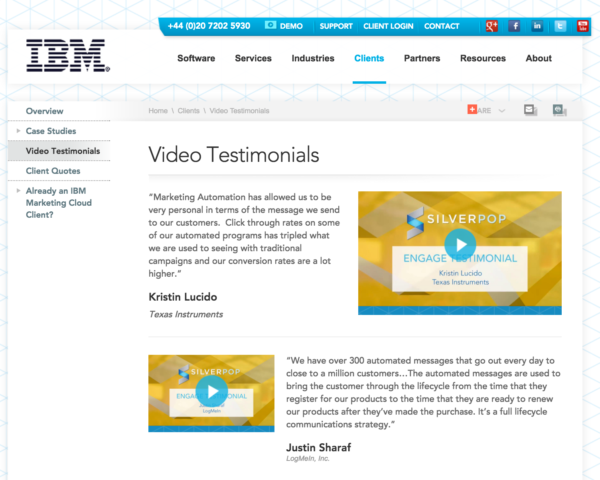Click the print page icon
Viewport: 600px width, 480px height.
[559, 110]
